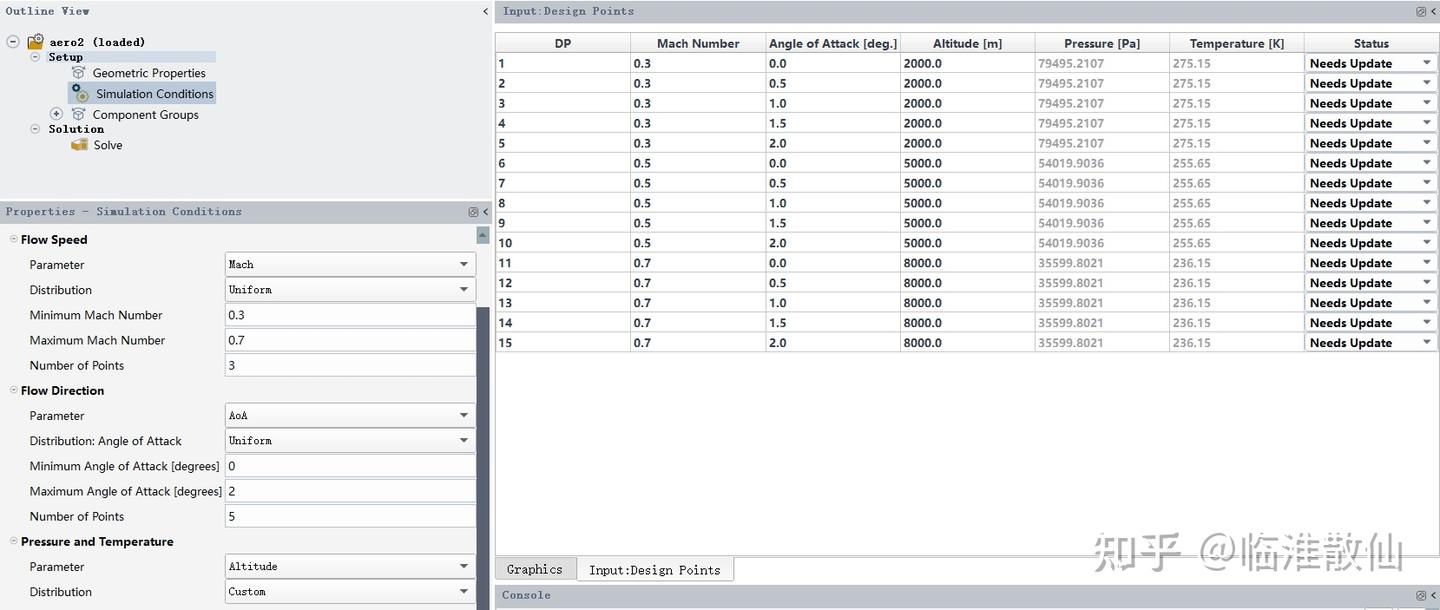The image size is (1440, 610).
Task: Switch to the Graphics tab
Action: coord(535,569)
